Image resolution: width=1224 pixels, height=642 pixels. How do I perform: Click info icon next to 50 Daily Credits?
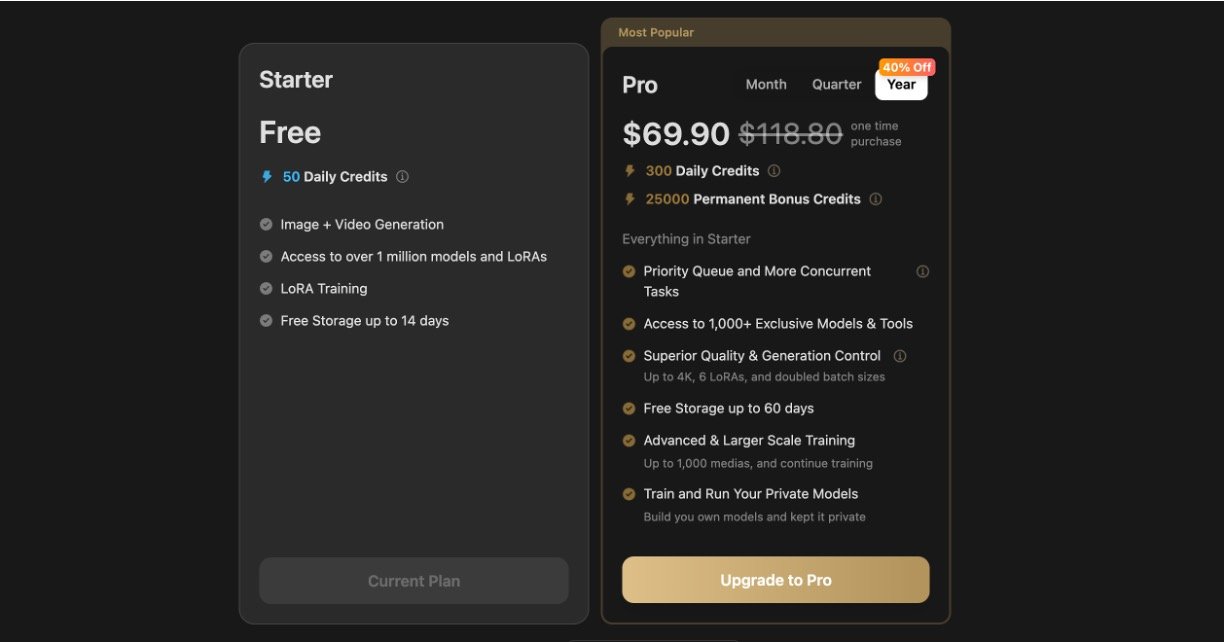pyautogui.click(x=402, y=177)
